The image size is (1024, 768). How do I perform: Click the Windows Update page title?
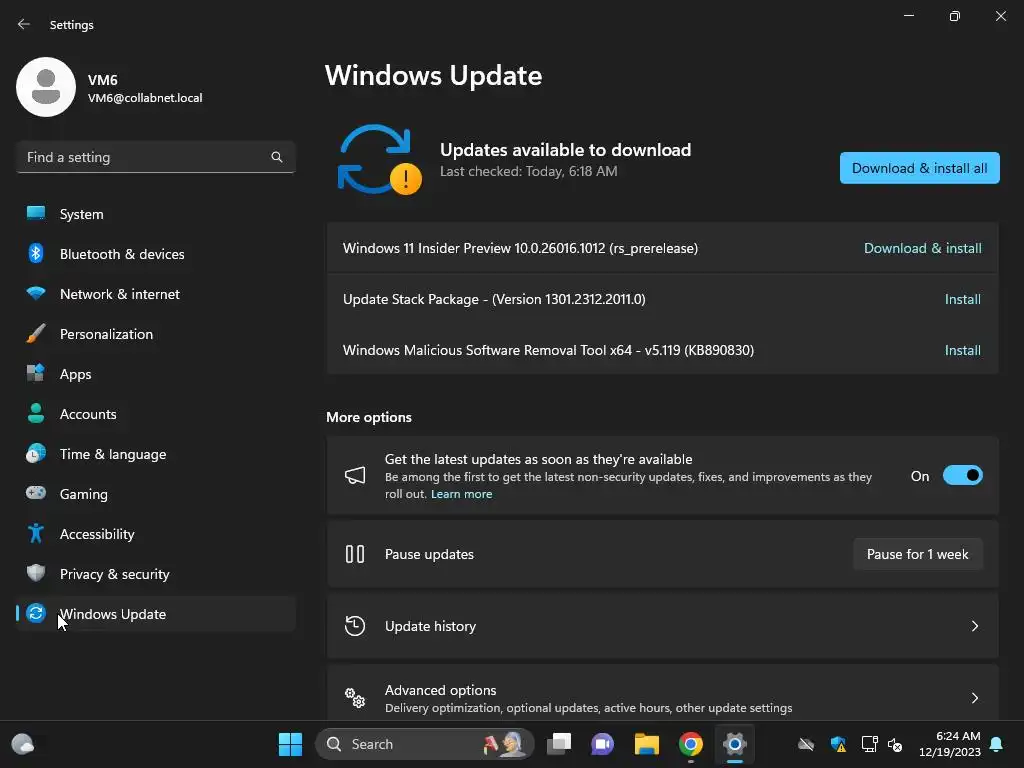[x=434, y=76]
